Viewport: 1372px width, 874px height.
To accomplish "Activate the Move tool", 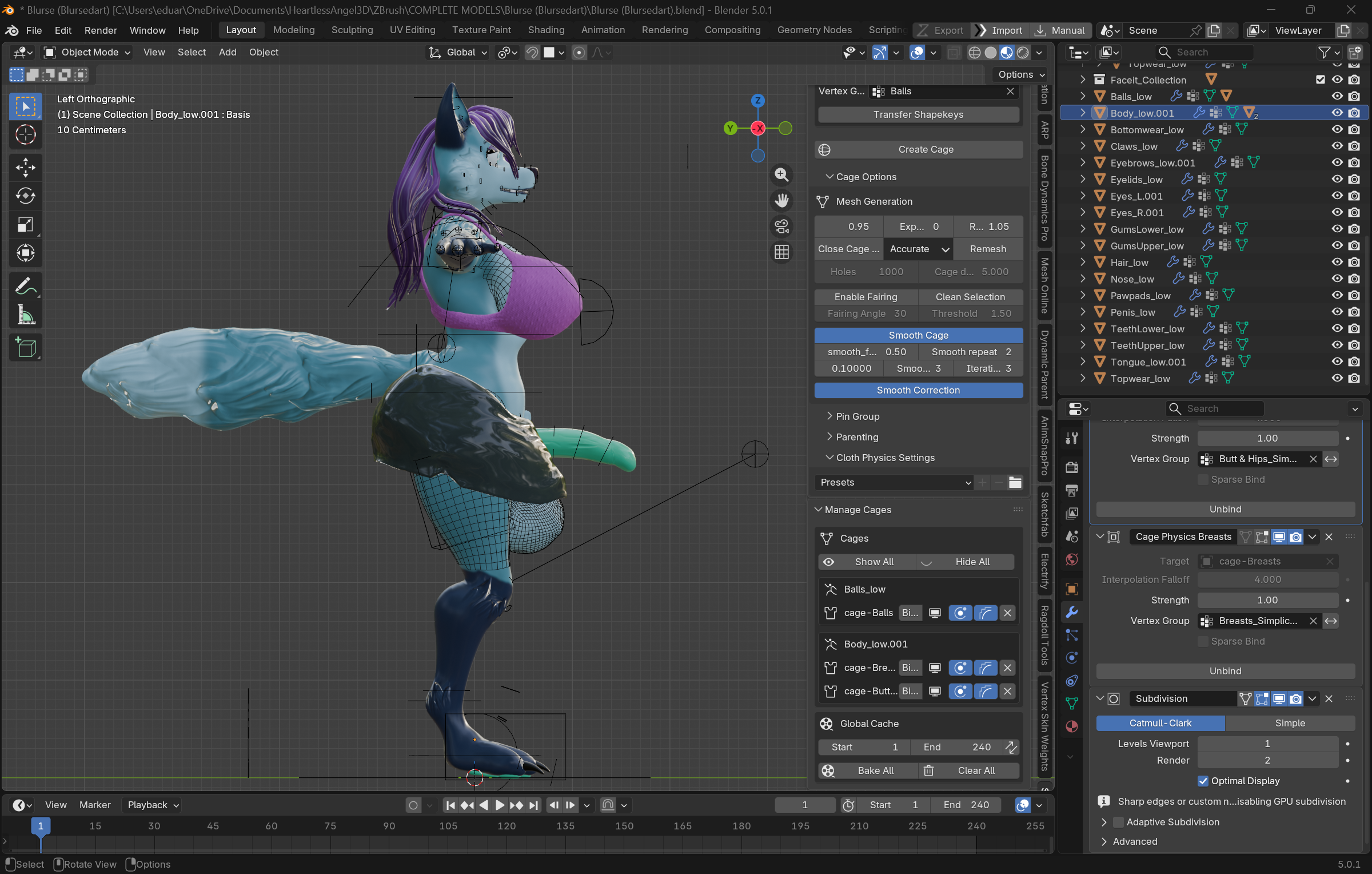I will pyautogui.click(x=26, y=168).
